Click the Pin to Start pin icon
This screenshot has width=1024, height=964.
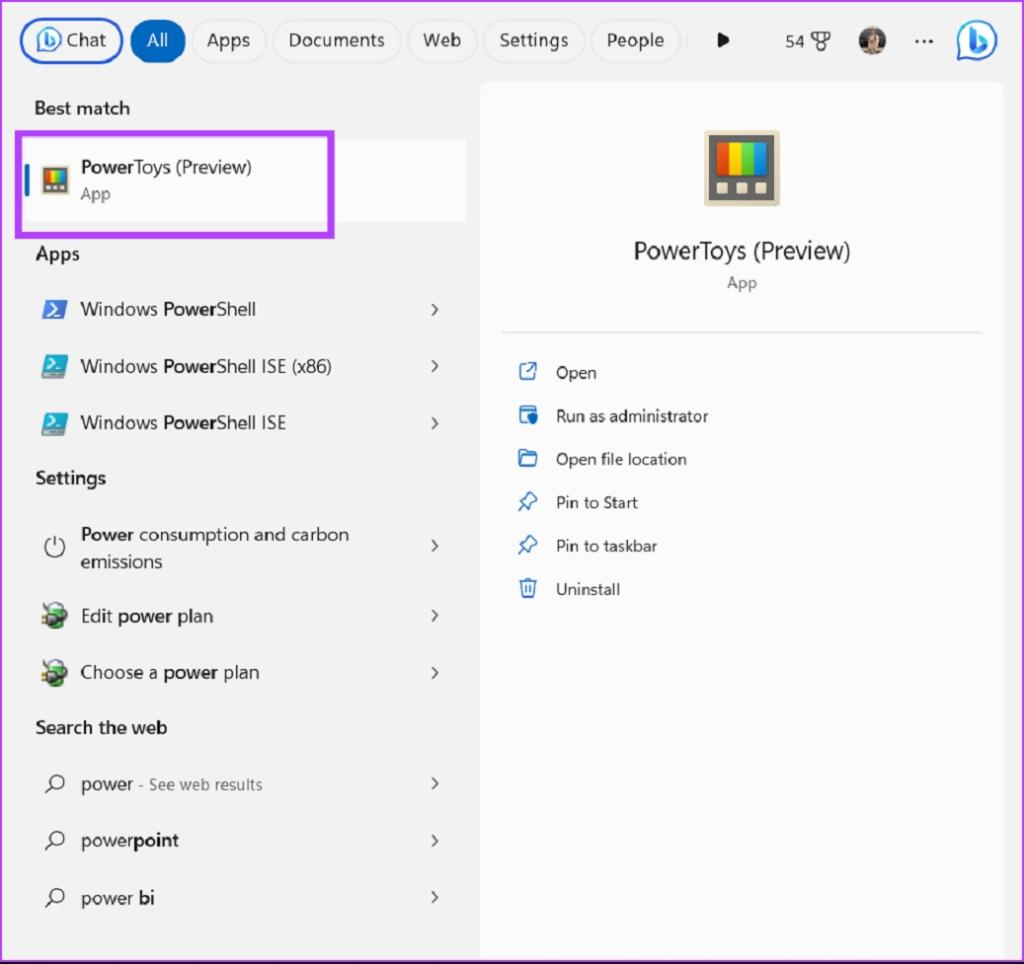(528, 502)
